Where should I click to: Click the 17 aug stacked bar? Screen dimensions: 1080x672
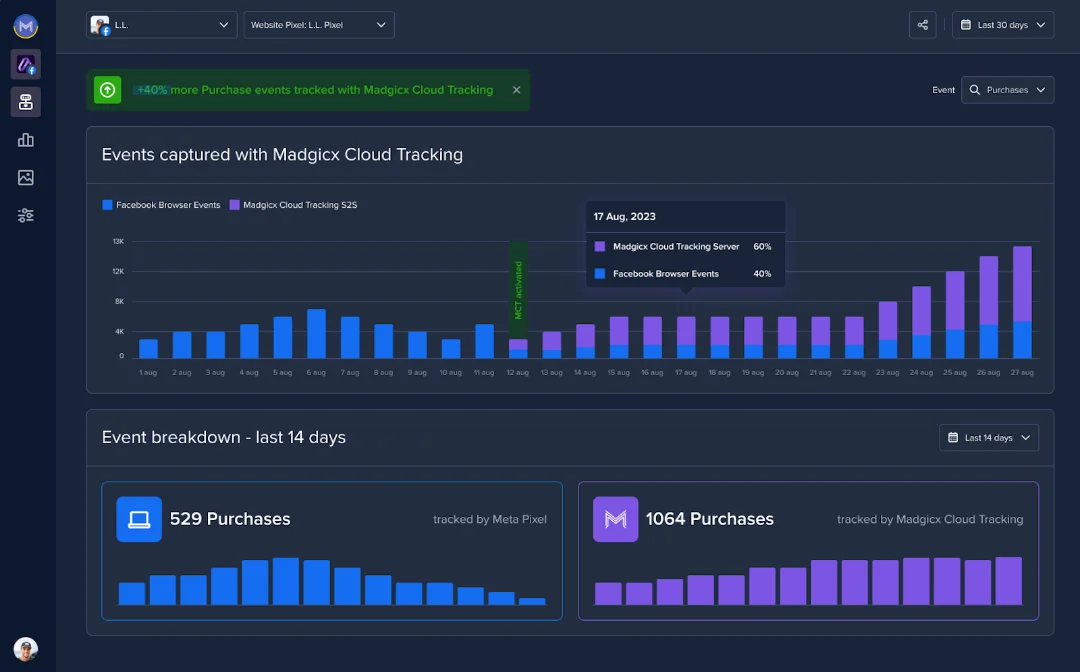coord(686,337)
